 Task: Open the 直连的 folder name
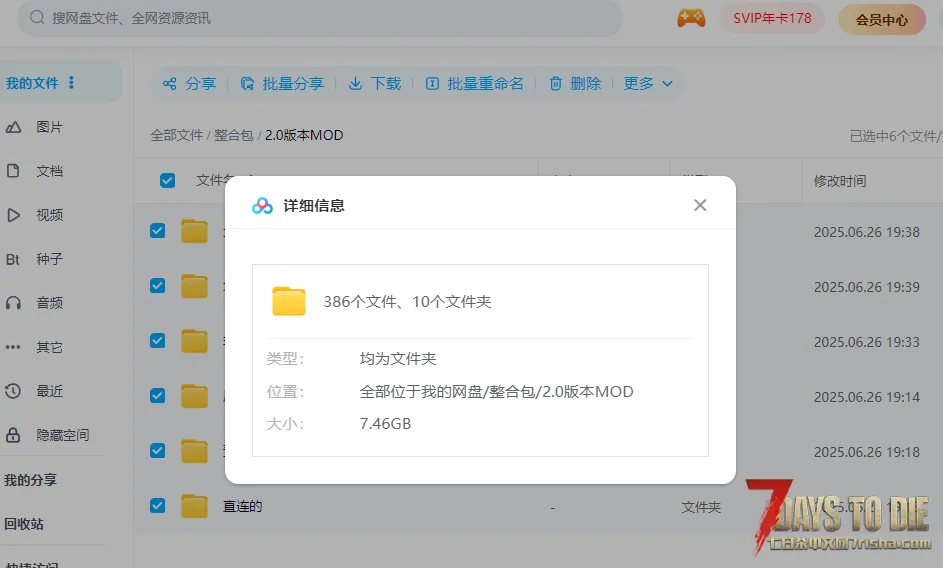tap(242, 507)
